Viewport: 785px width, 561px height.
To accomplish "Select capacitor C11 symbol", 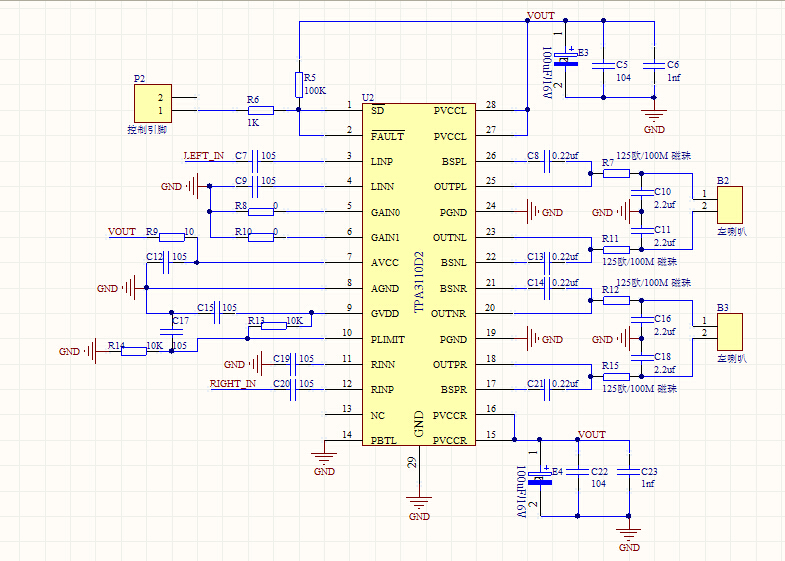I will (642, 231).
